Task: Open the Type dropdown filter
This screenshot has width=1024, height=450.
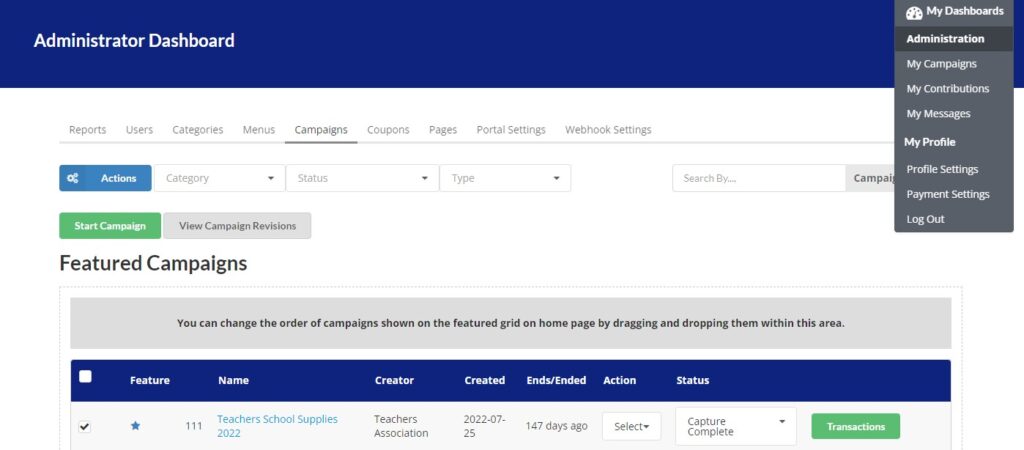Action: (505, 178)
